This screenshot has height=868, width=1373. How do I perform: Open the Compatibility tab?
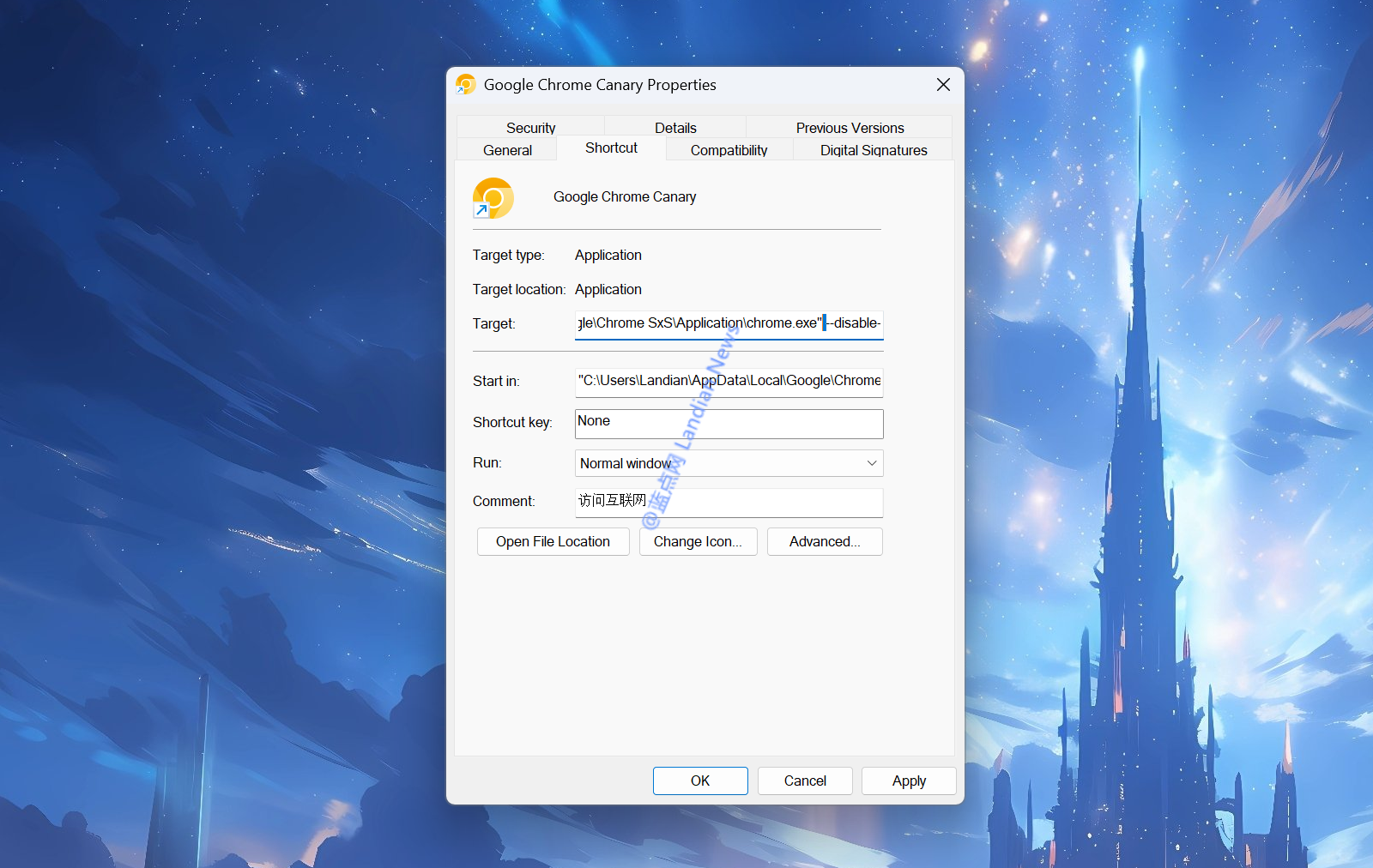tap(729, 150)
